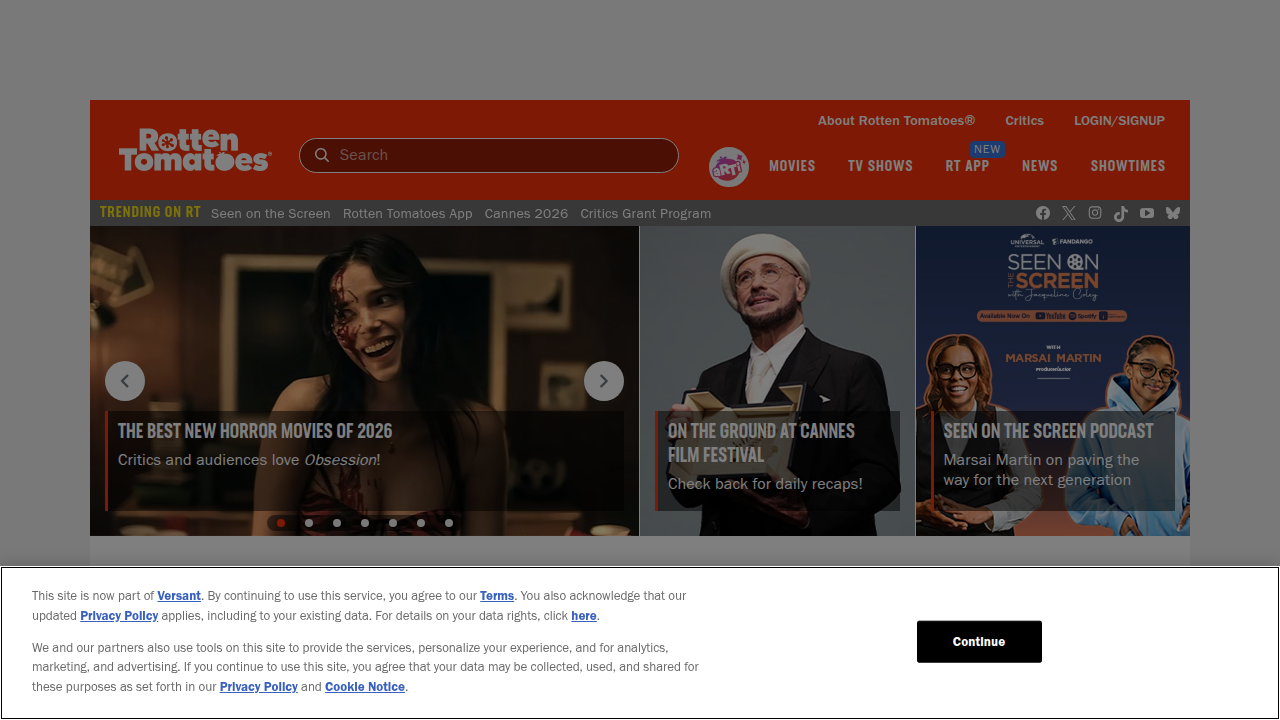Open the X social icon
The height and width of the screenshot is (720, 1280).
point(1069,213)
